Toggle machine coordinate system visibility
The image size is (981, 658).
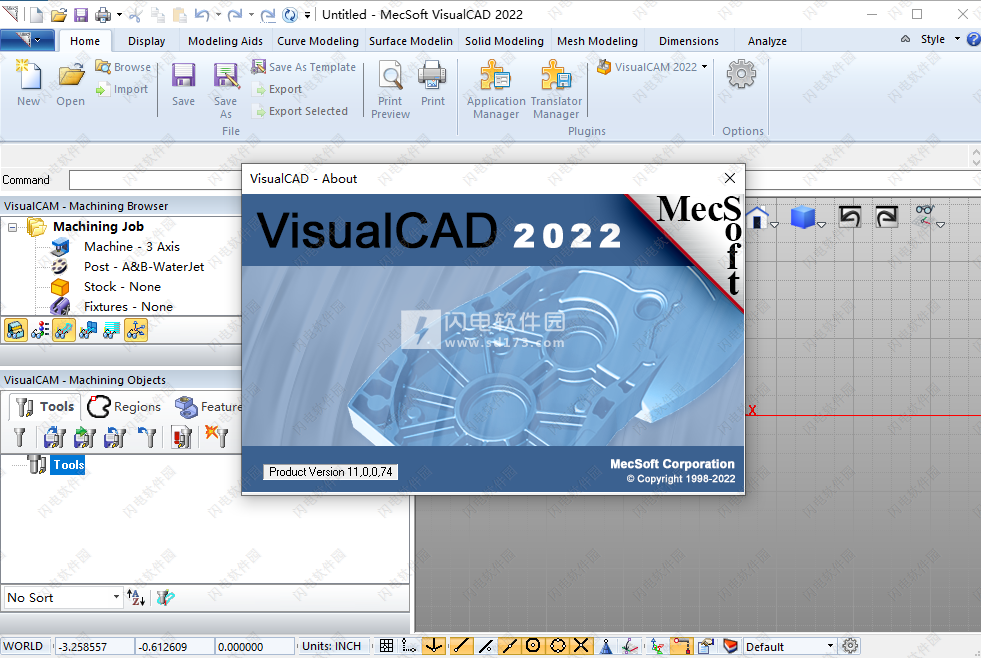point(136,330)
